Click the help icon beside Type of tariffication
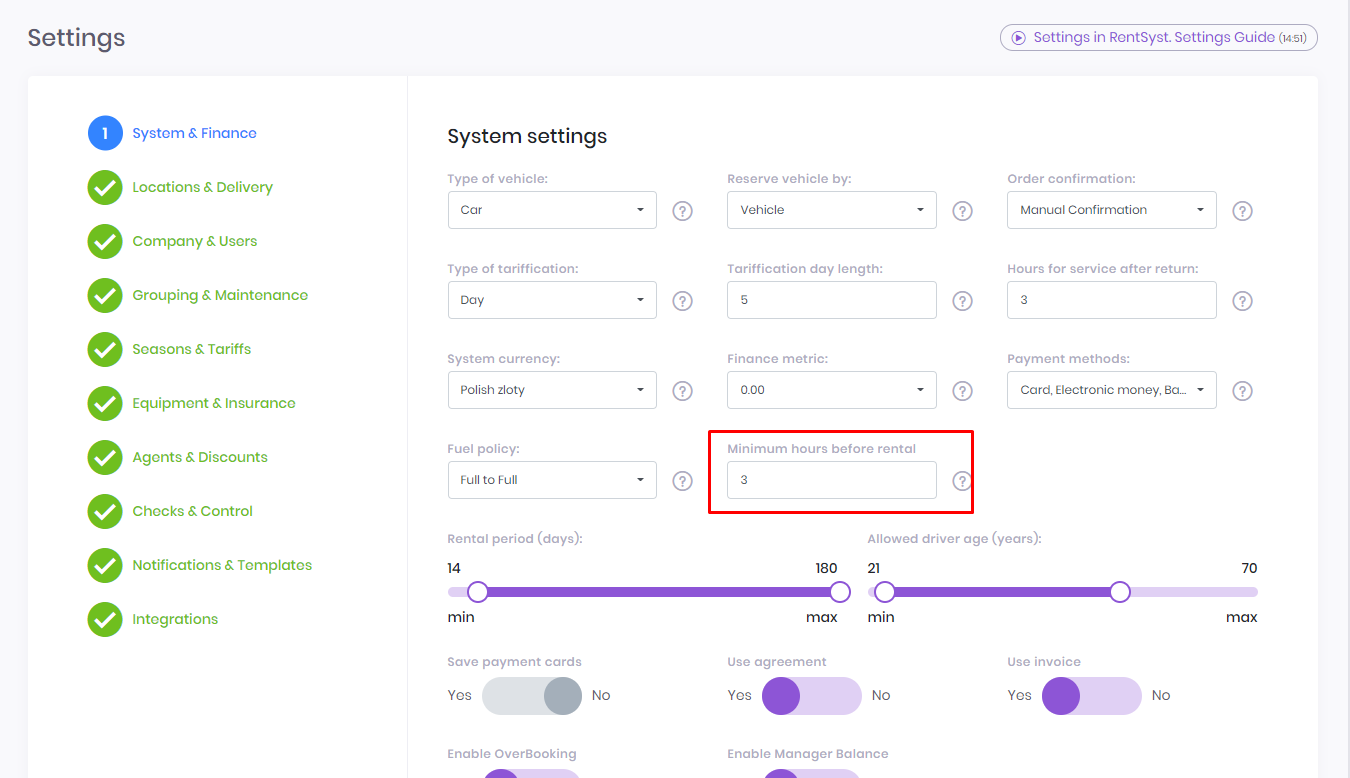 [x=682, y=301]
